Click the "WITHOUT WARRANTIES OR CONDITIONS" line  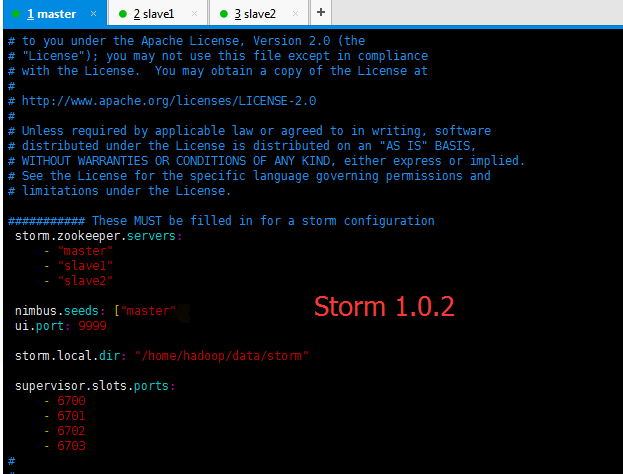[267, 161]
